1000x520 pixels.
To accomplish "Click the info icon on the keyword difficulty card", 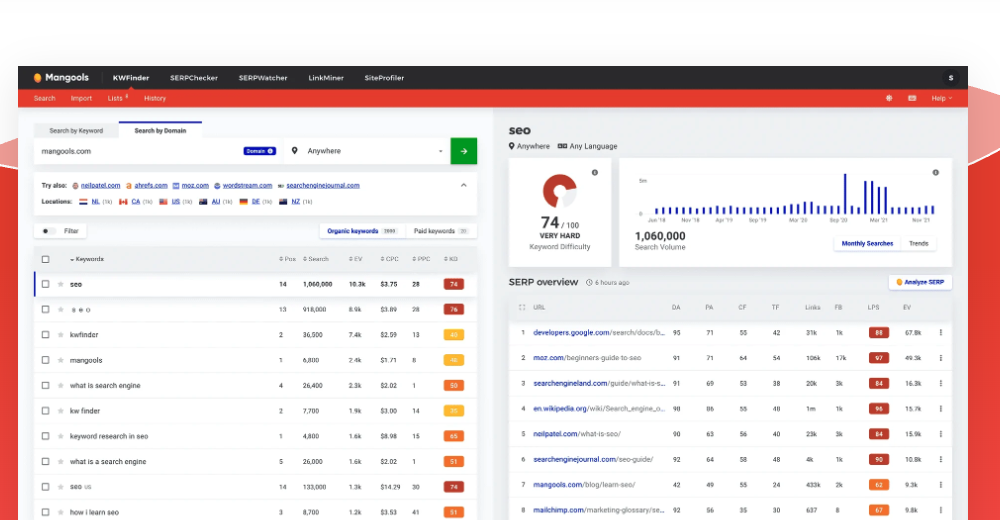I will (x=594, y=172).
